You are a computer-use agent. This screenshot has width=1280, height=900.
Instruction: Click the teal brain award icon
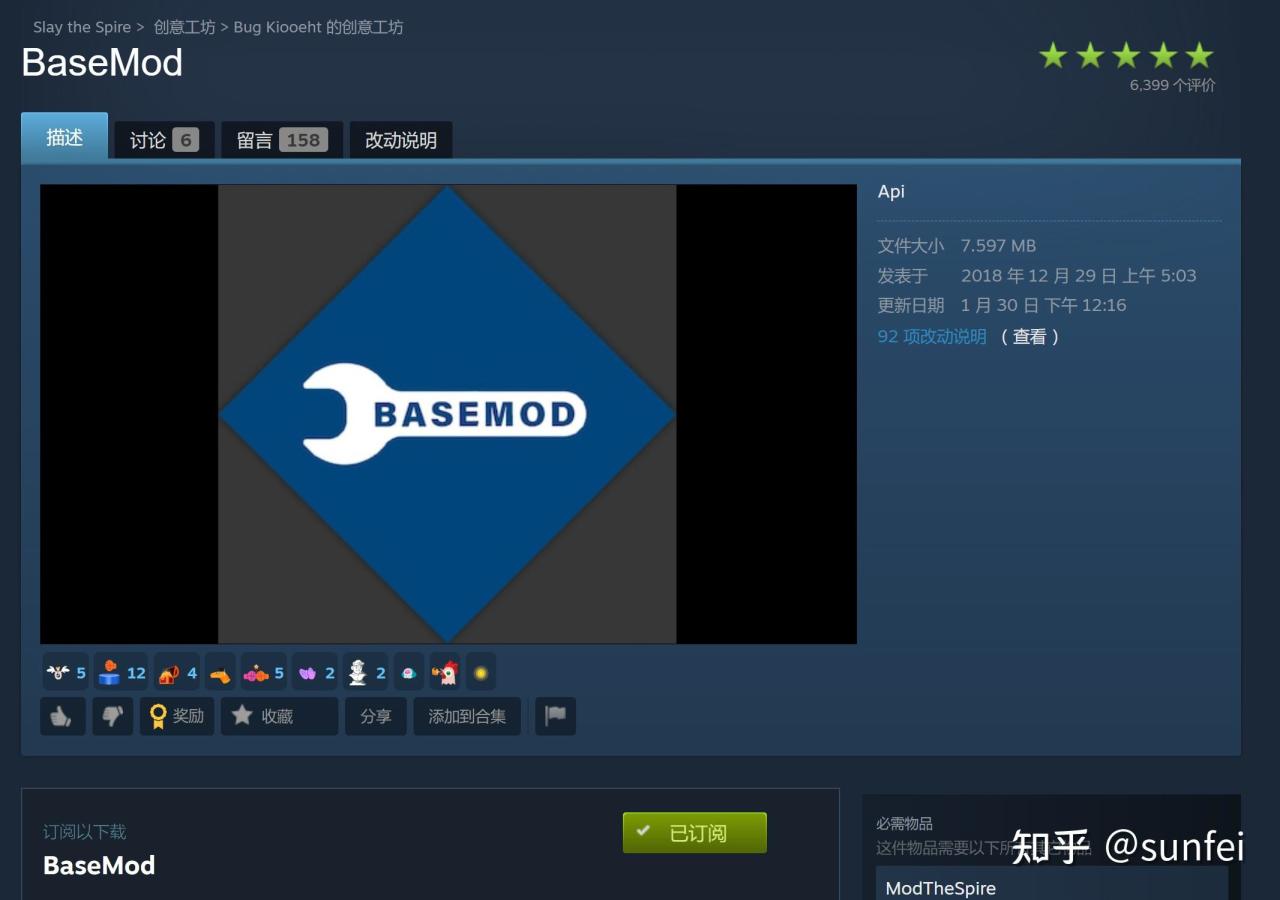(409, 673)
